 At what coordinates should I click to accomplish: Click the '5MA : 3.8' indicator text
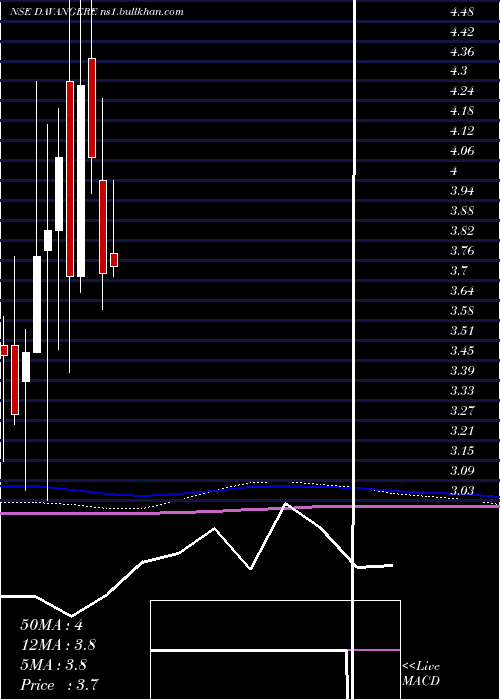(x=54, y=665)
